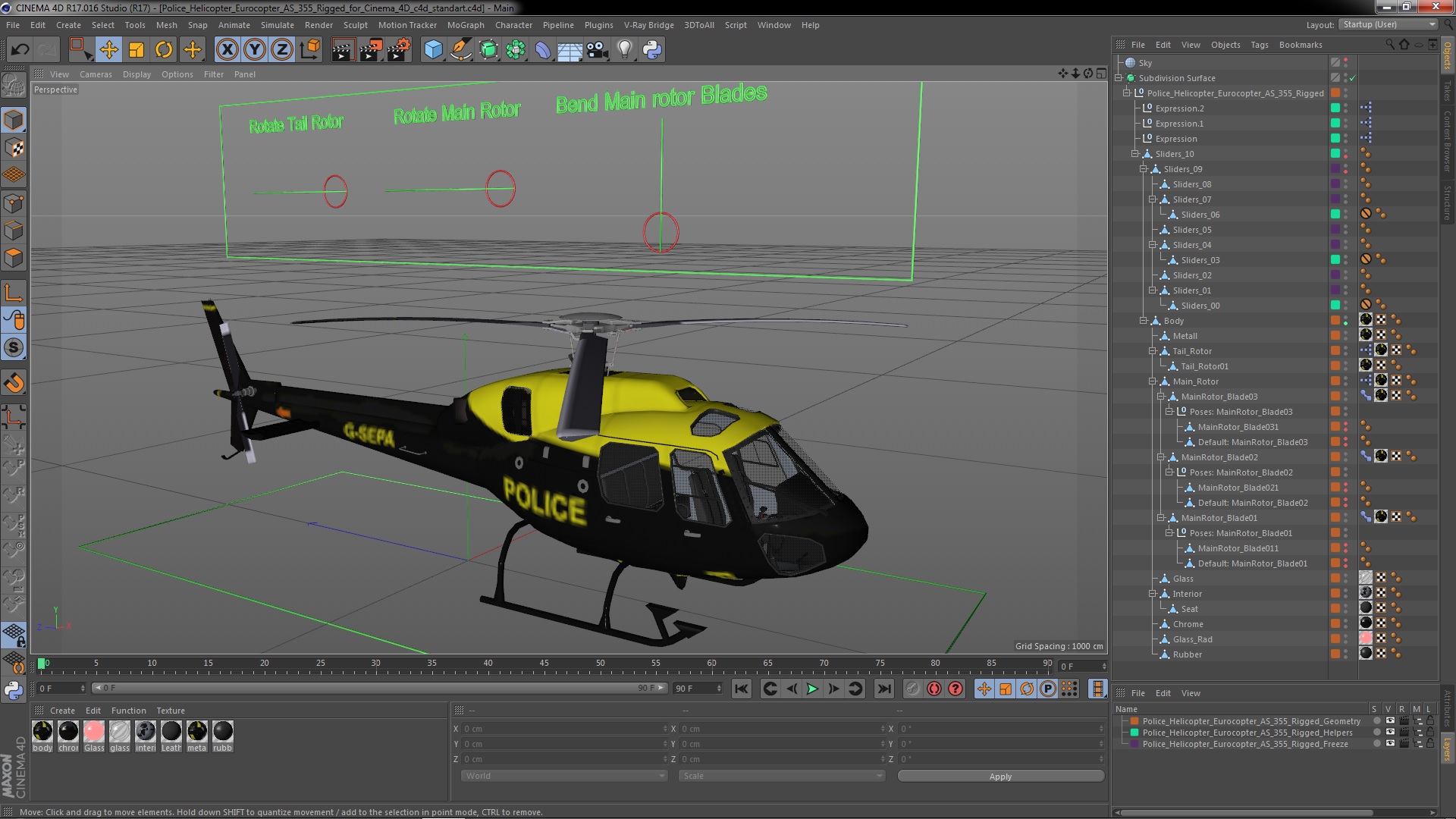The image size is (1456, 819).
Task: Click the Floor environment icon
Action: tap(570, 50)
